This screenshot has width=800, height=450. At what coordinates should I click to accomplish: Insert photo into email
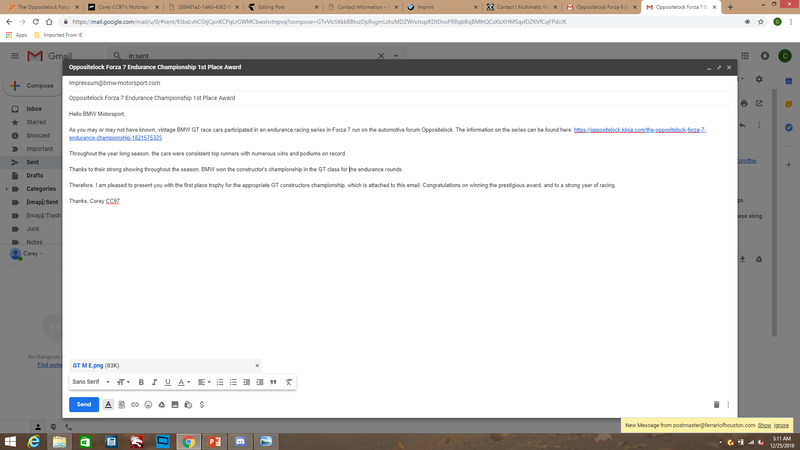(174, 405)
